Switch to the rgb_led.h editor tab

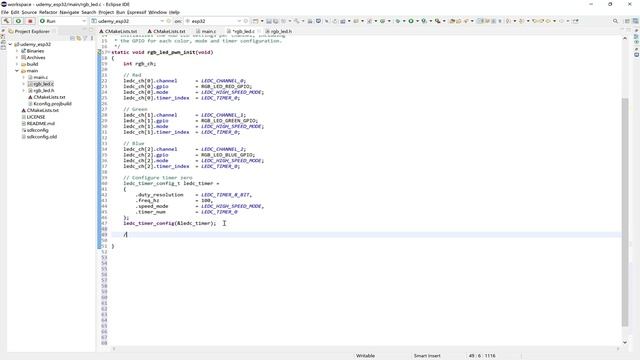click(x=278, y=31)
